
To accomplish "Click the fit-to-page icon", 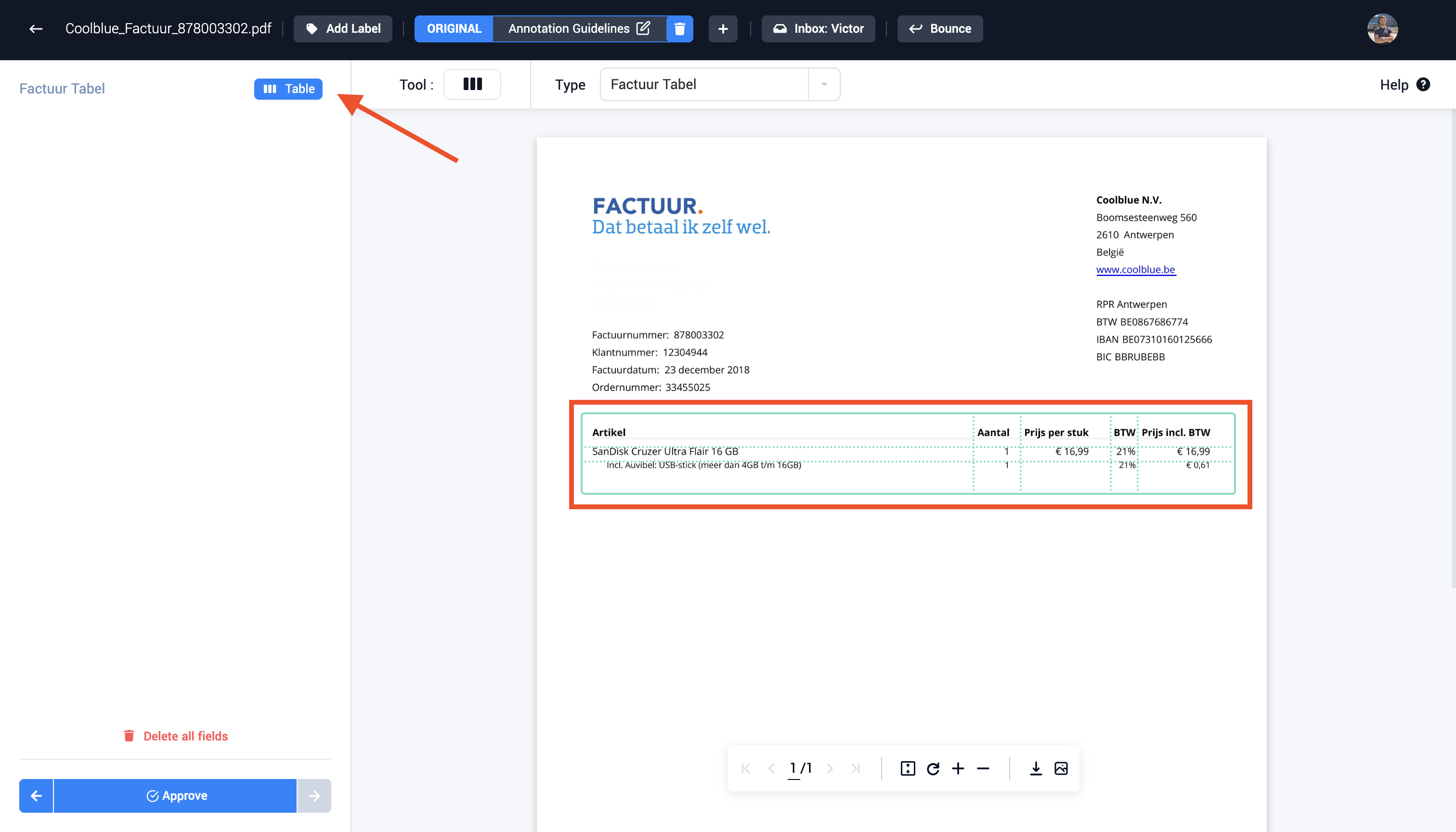I will coord(908,768).
